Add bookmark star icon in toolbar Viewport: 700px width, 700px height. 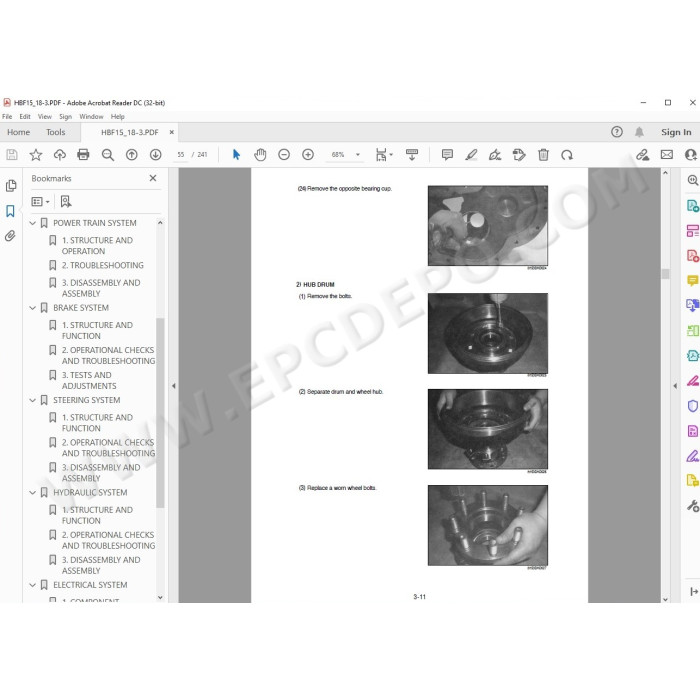36,155
